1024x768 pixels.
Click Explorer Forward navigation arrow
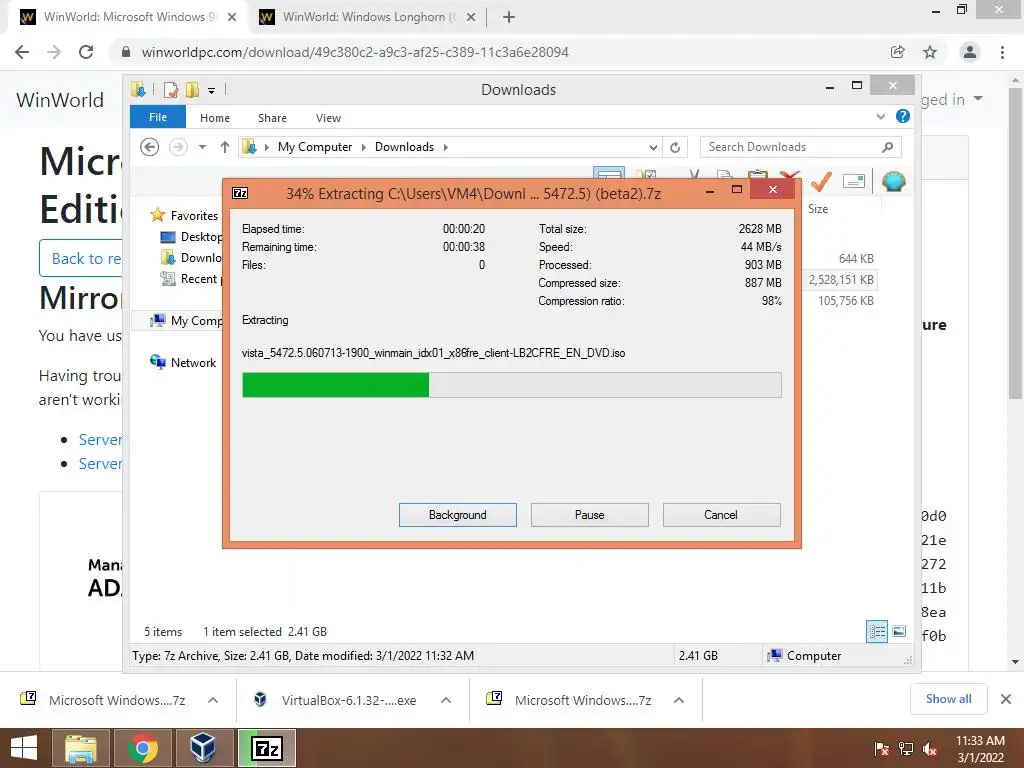click(x=178, y=147)
